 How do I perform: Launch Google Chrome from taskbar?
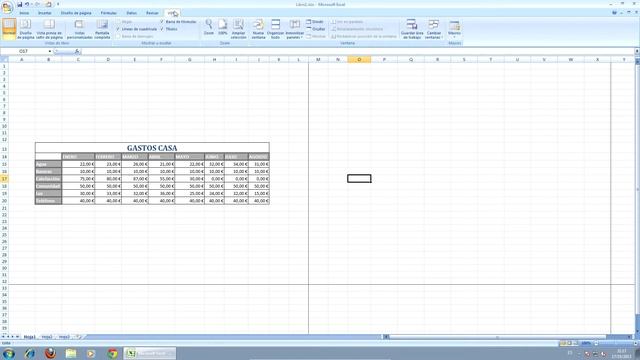[113, 353]
